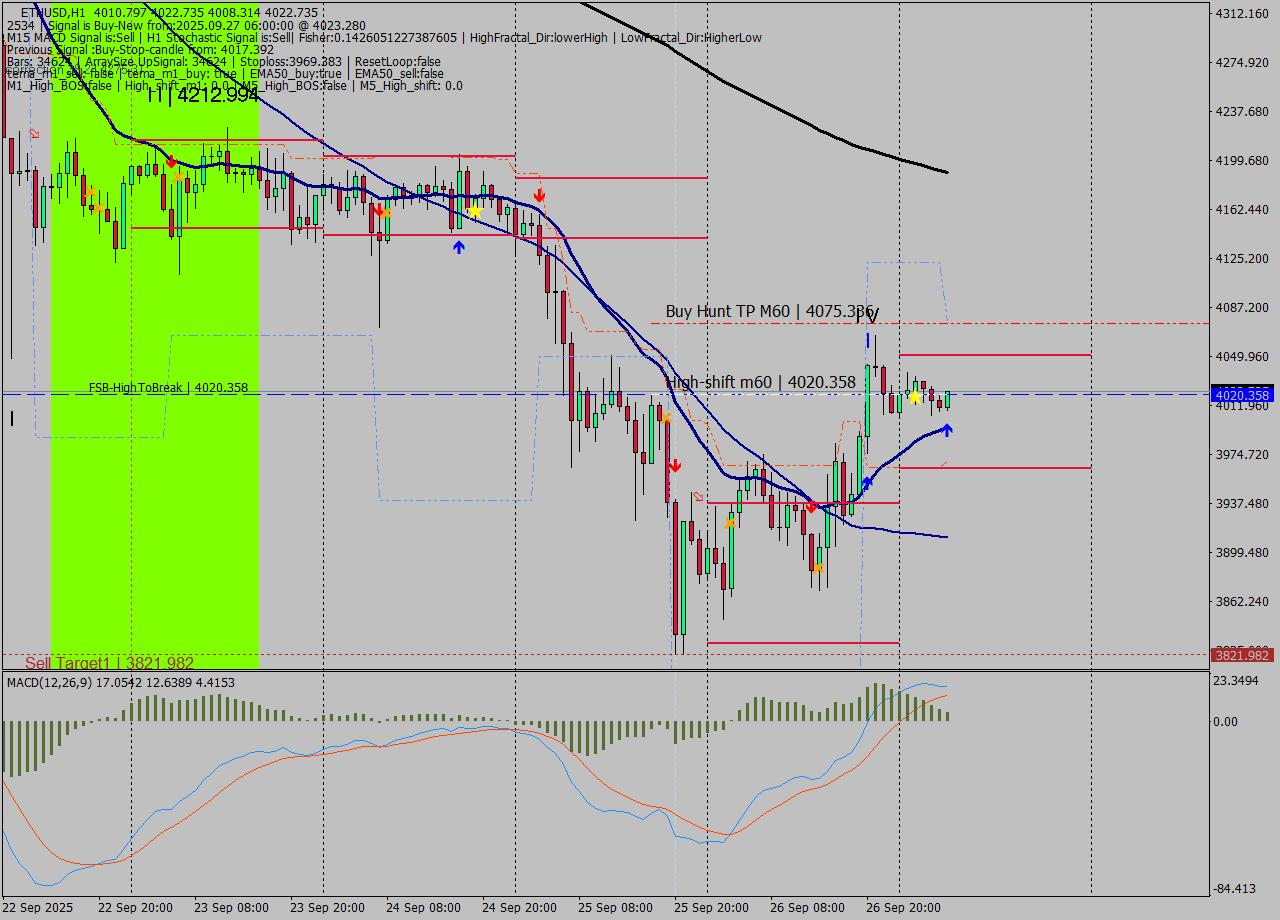Select the FSB-HighToBreak 4020.358 label

pos(168,388)
